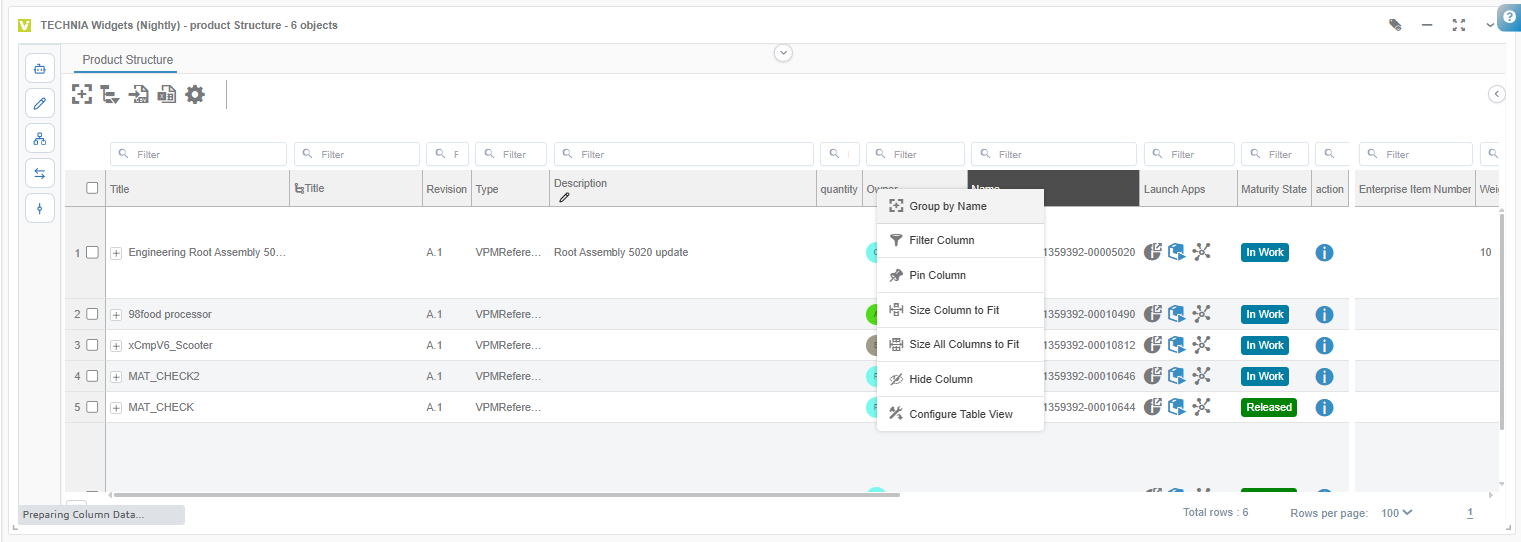Launch 3D box app for MAT_CHECK row
Image resolution: width=1521 pixels, height=542 pixels.
pyautogui.click(x=1177, y=407)
